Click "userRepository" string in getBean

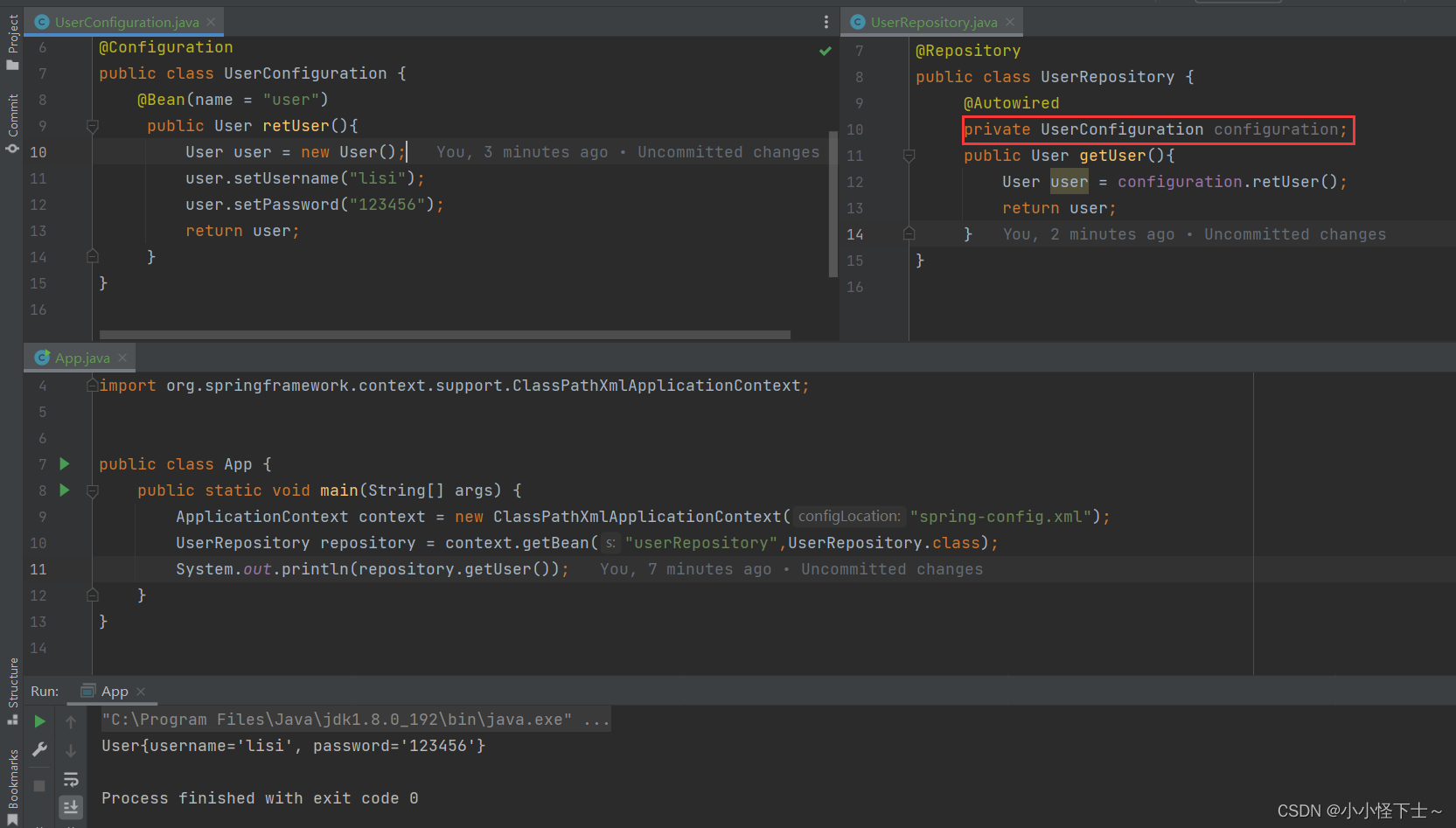tap(701, 543)
